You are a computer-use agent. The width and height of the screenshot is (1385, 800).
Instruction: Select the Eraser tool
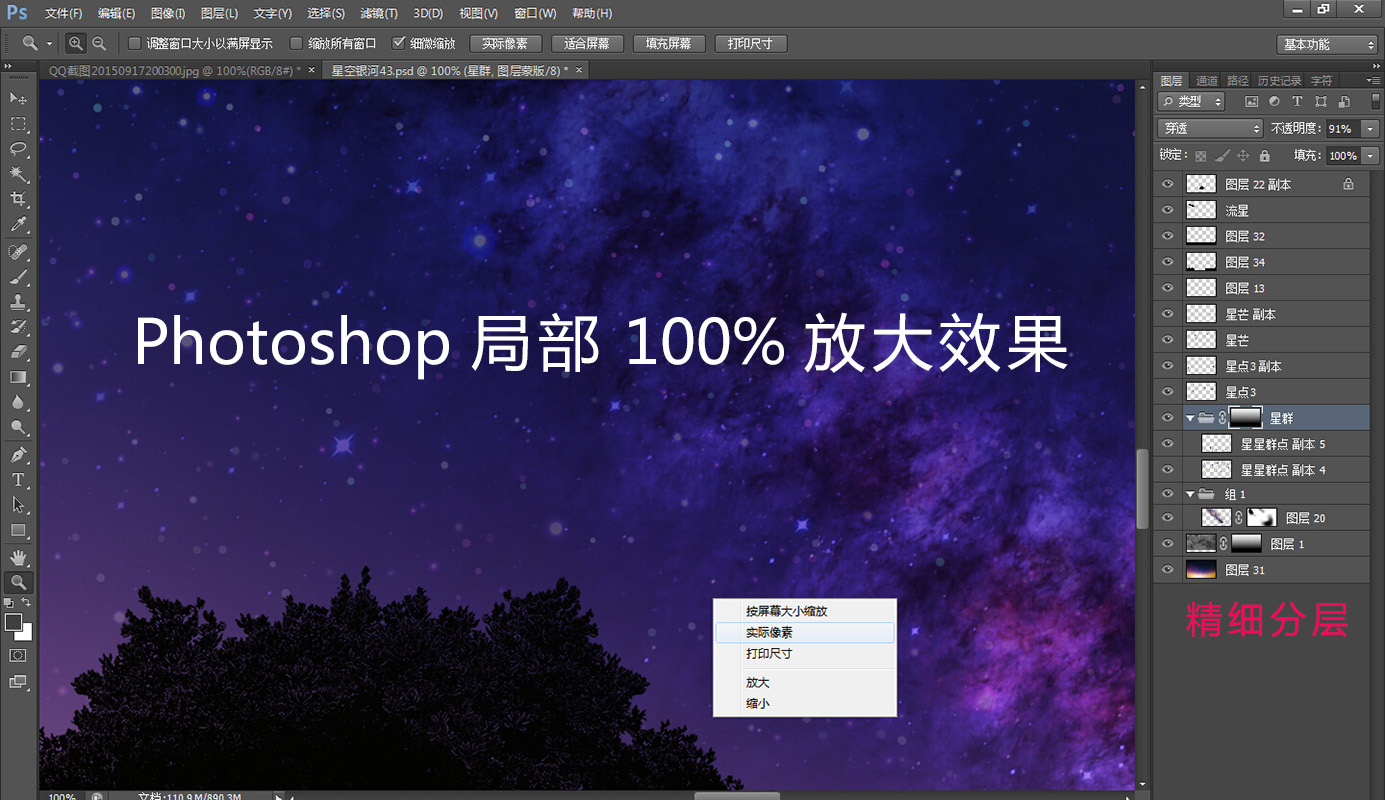click(18, 352)
